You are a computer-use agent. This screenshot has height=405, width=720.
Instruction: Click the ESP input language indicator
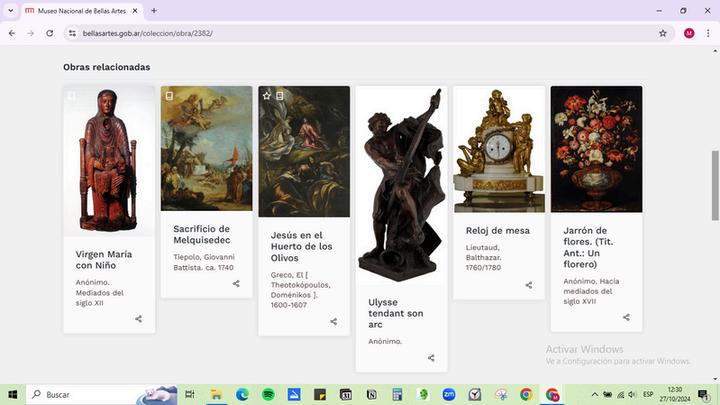coord(648,394)
